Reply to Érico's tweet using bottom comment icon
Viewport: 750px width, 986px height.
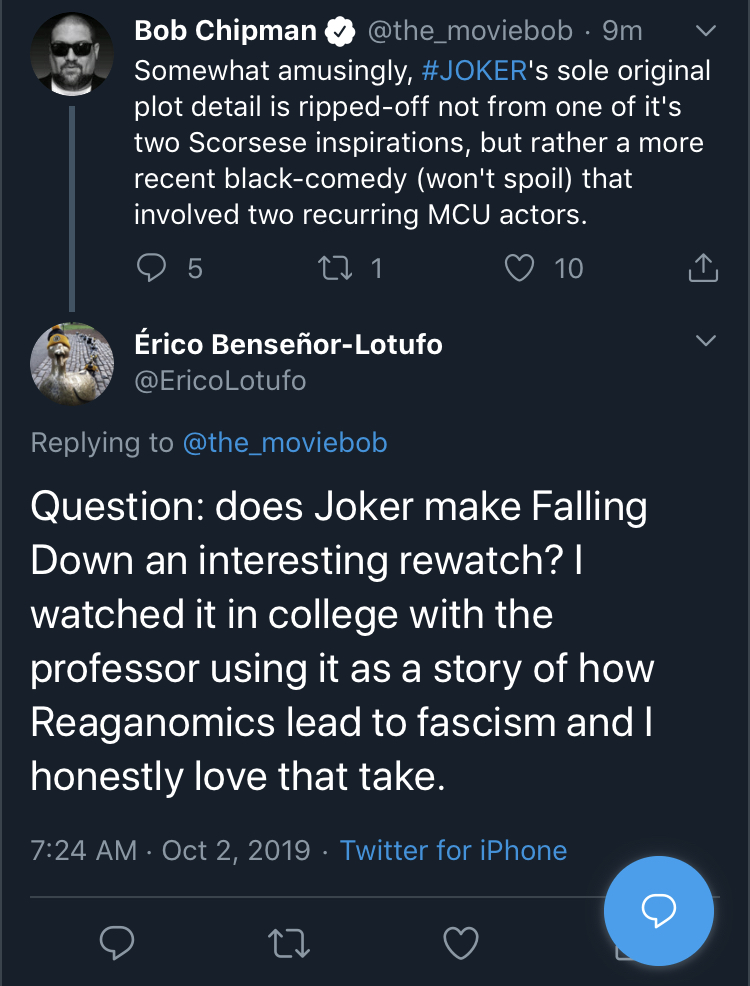click(117, 943)
